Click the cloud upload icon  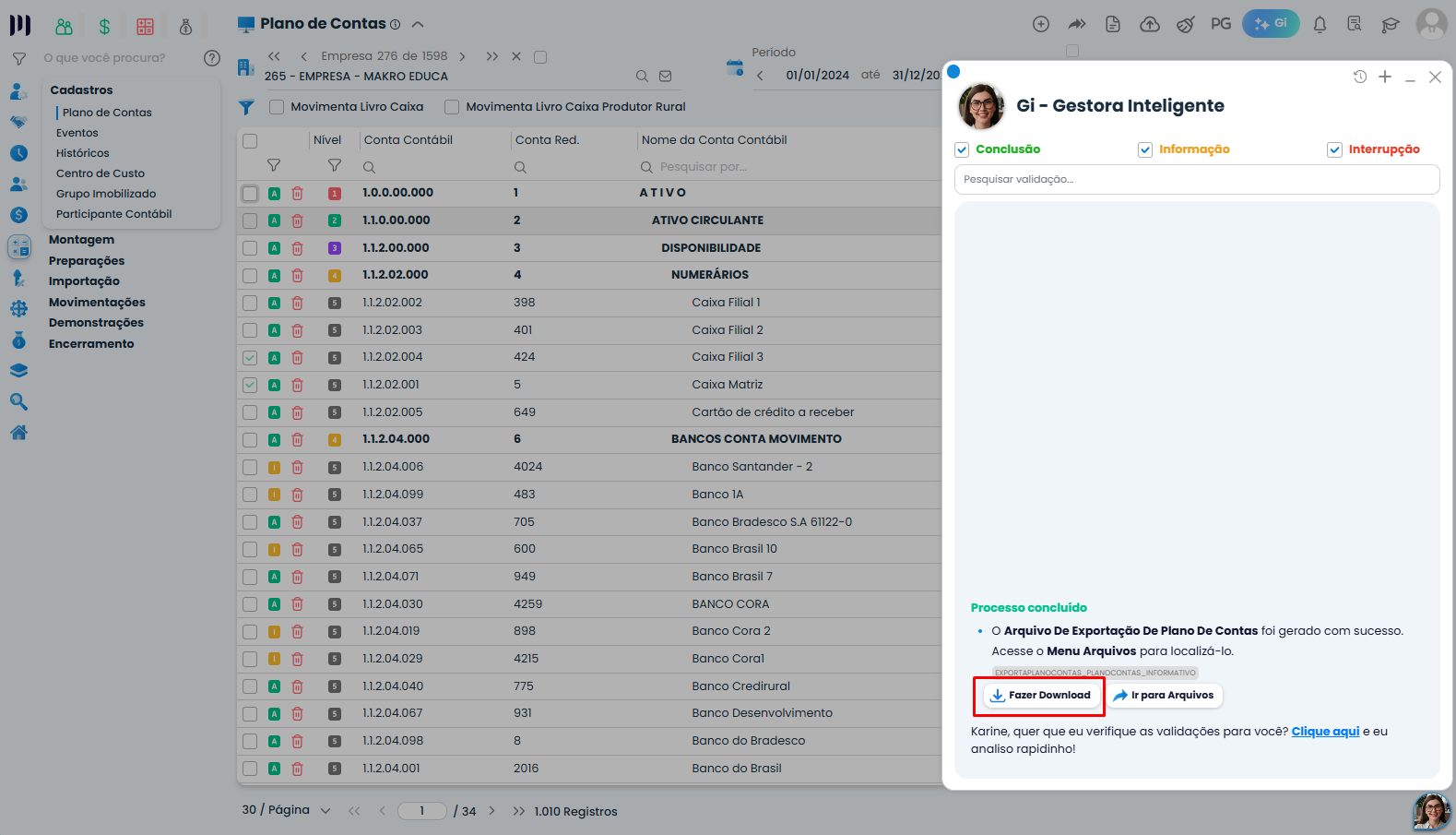tap(1150, 25)
